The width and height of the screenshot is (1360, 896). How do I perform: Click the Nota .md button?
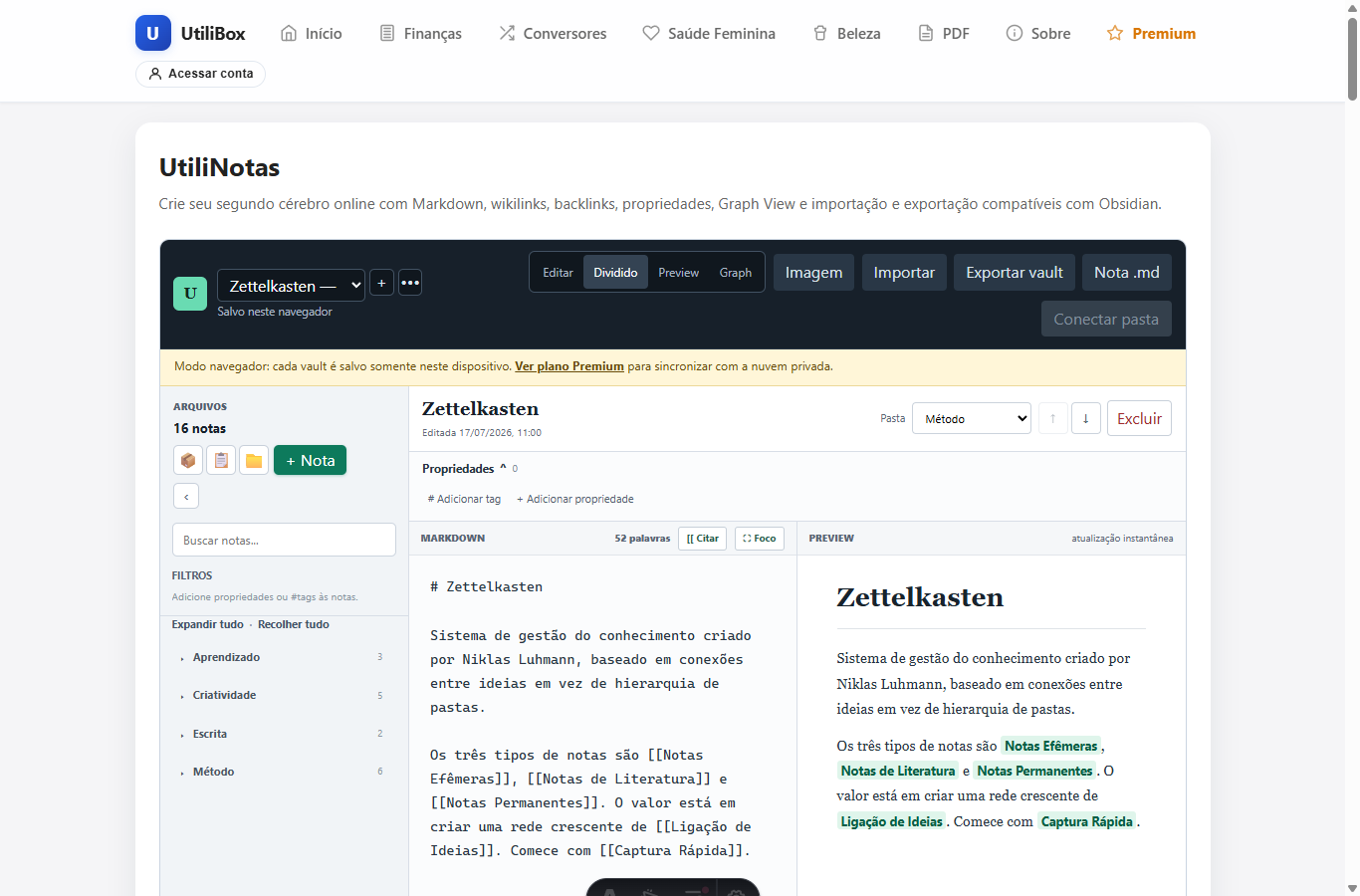[1127, 273]
